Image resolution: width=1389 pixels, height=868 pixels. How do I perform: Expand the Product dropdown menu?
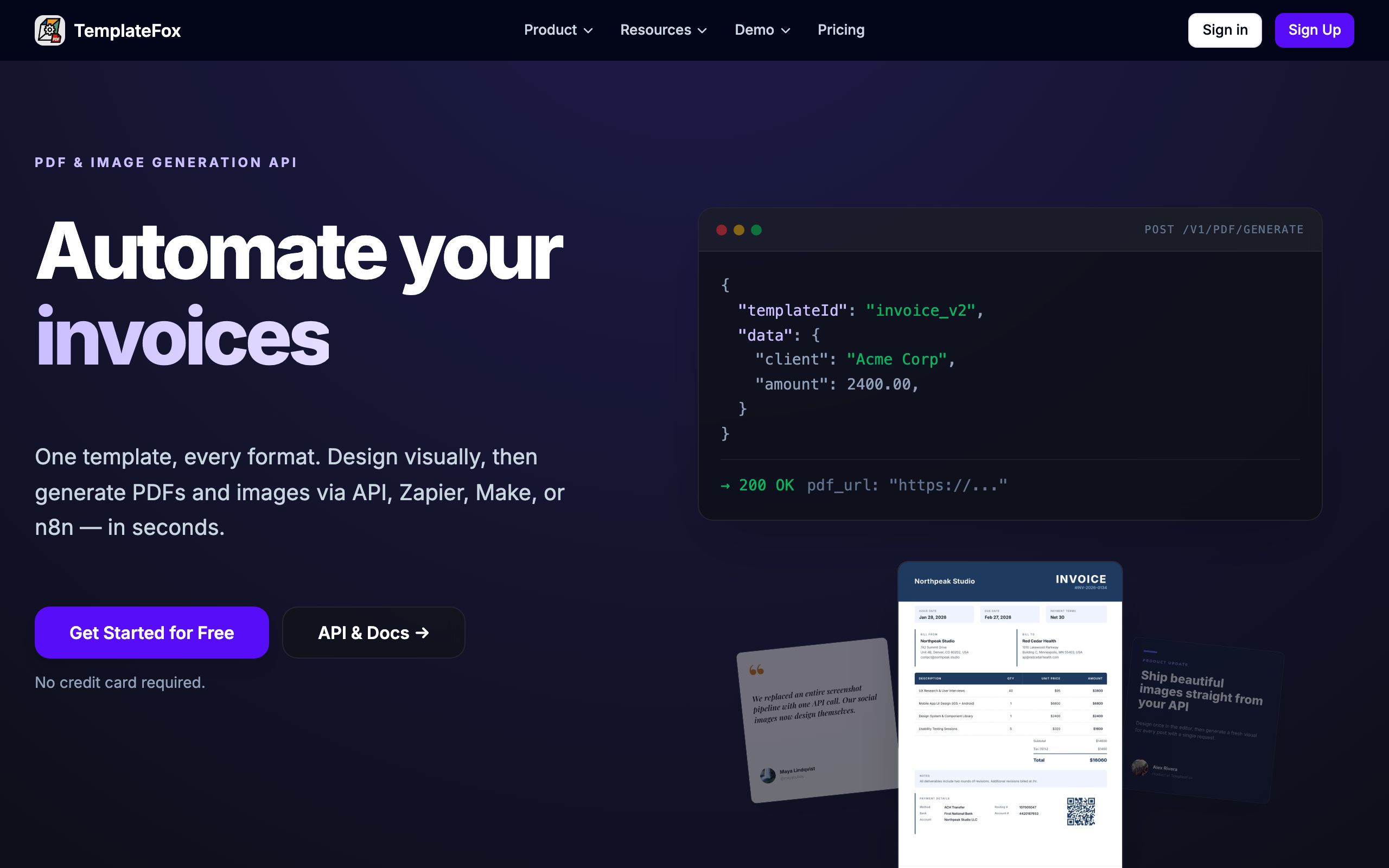(x=558, y=30)
